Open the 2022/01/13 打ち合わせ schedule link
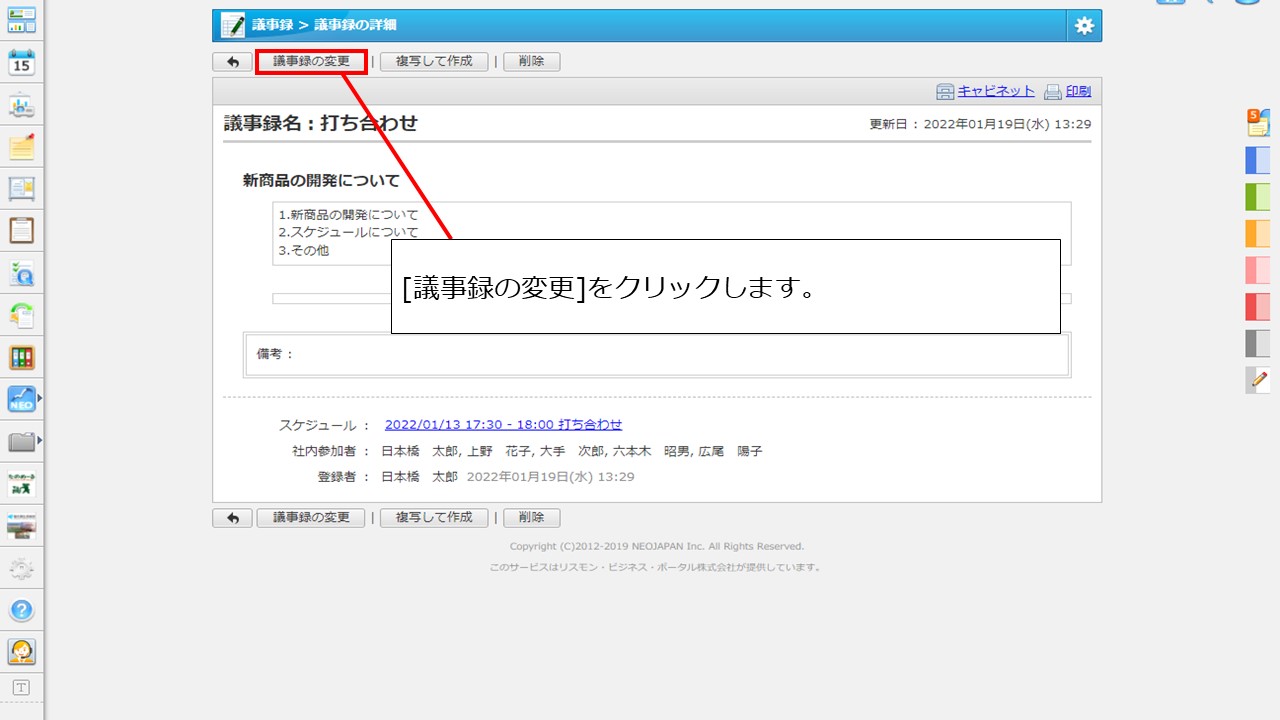This screenshot has height=720, width=1280. tap(503, 425)
